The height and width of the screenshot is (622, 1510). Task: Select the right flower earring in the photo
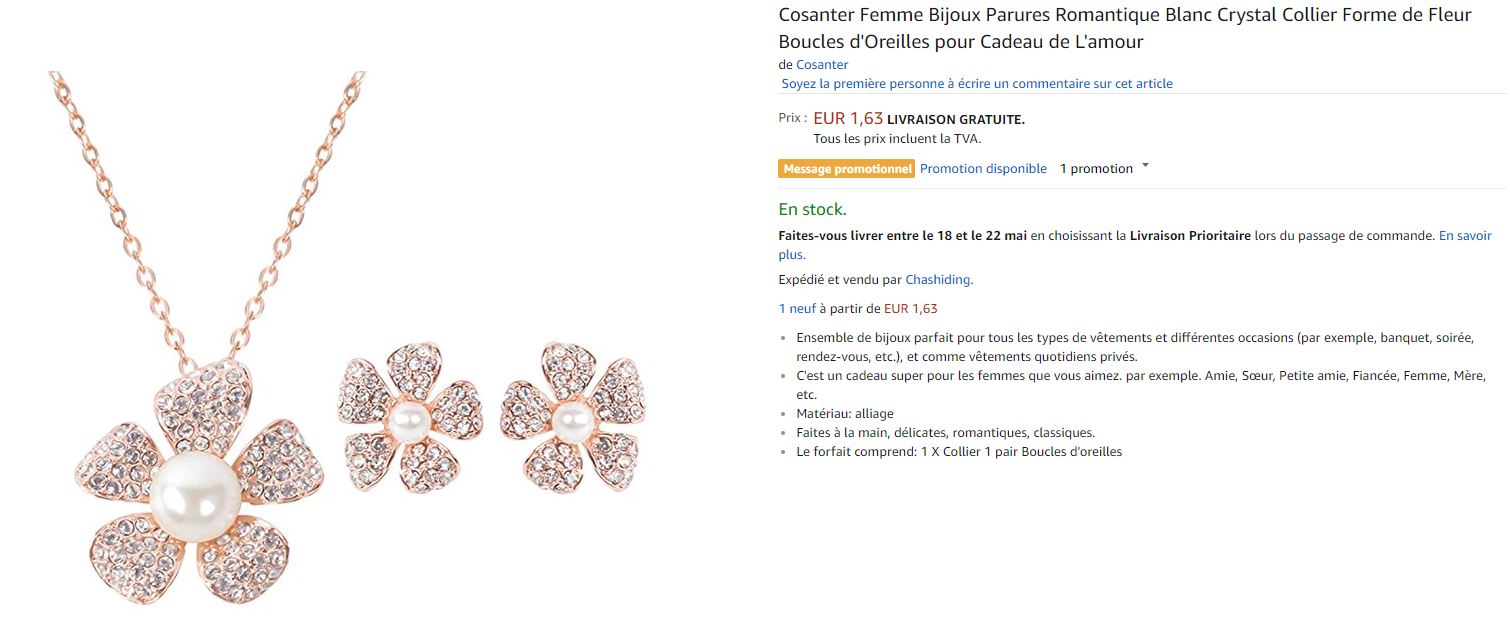point(572,418)
